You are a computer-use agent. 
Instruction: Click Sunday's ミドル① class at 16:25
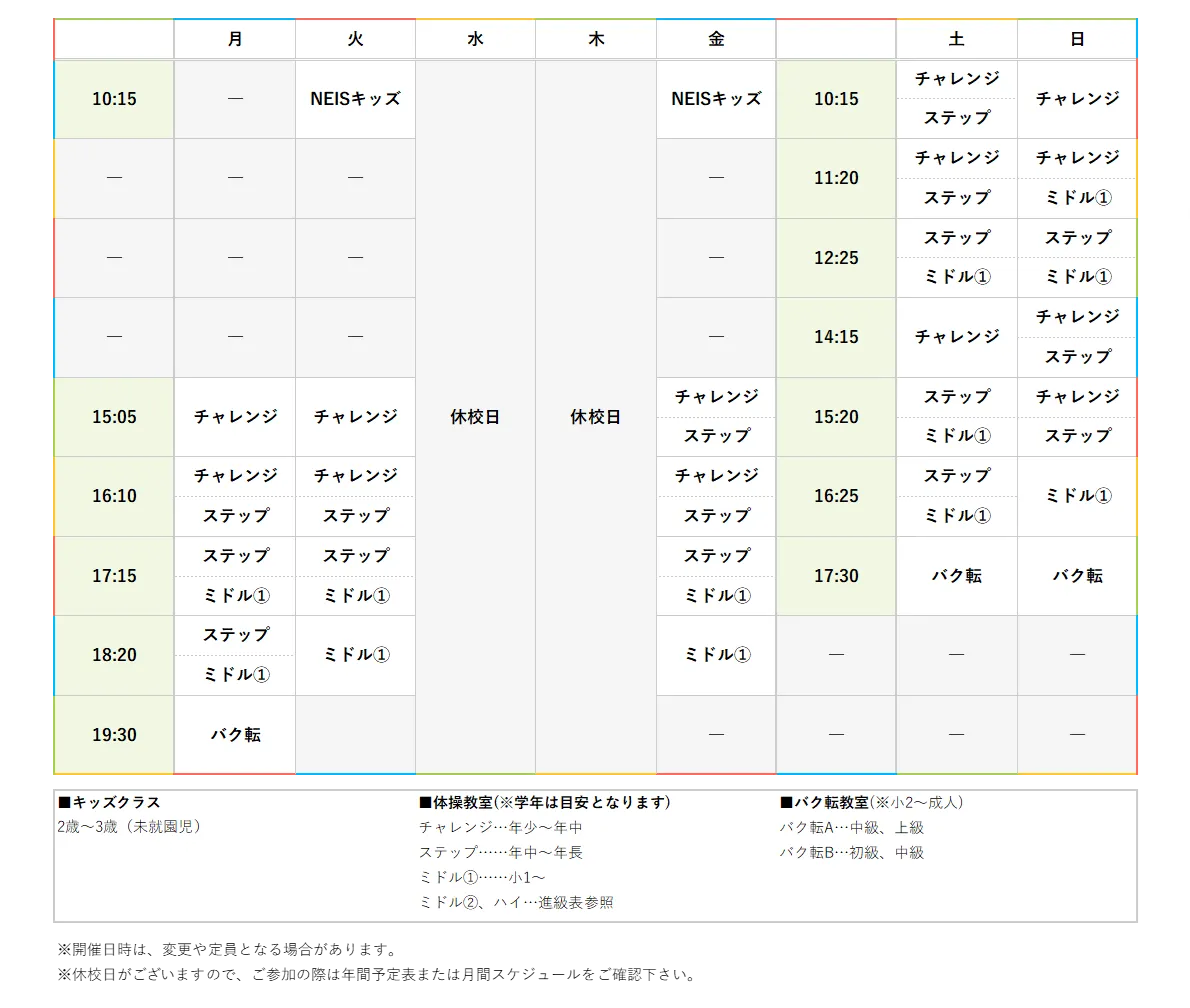pyautogui.click(x=1077, y=496)
